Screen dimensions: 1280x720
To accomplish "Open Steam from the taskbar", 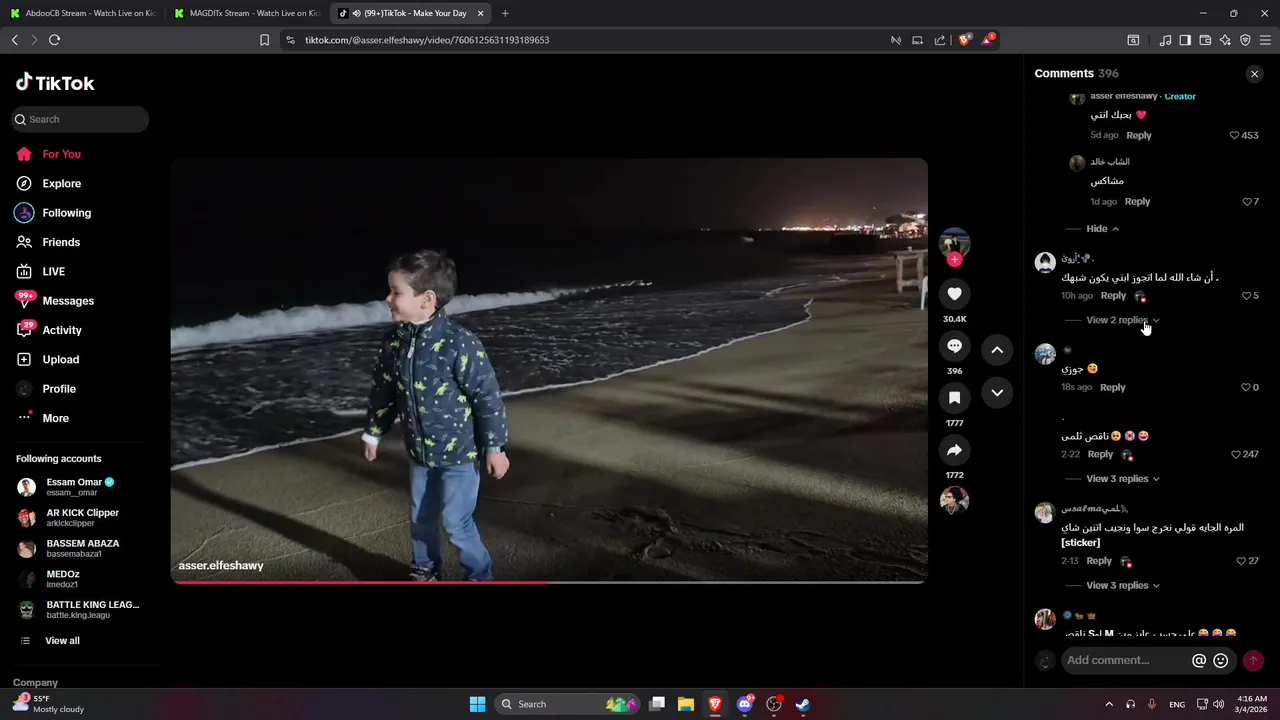I will 803,704.
